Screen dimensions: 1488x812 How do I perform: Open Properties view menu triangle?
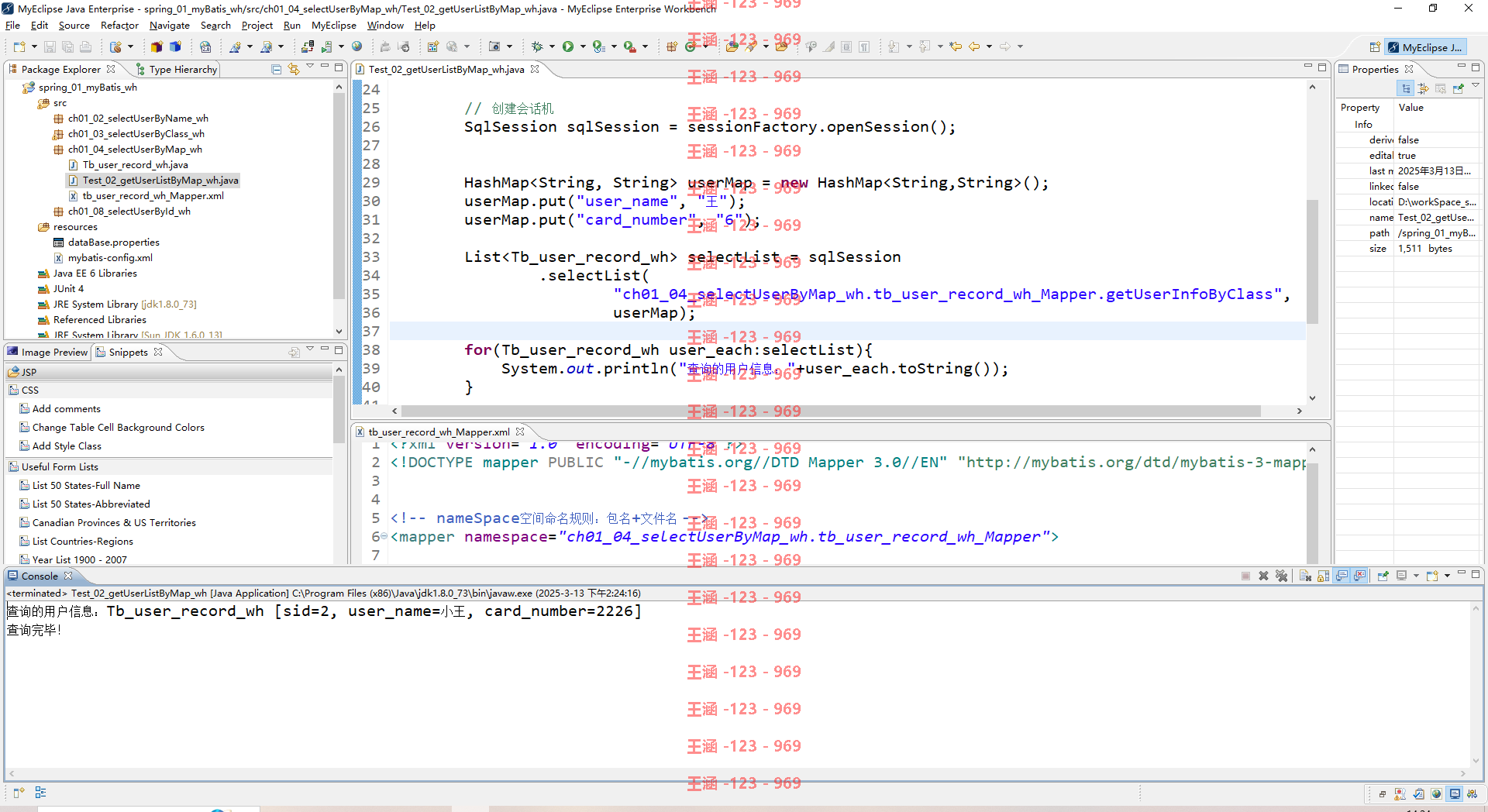(x=1476, y=85)
